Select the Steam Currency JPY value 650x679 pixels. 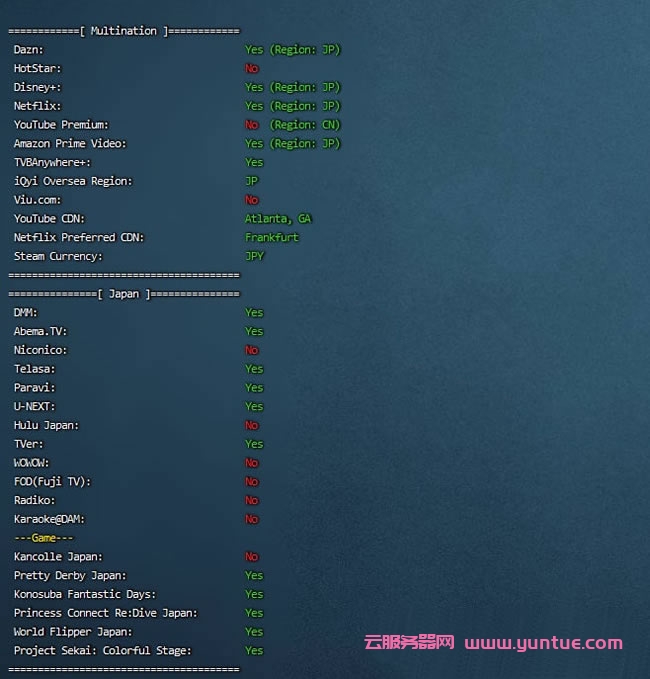coord(254,257)
